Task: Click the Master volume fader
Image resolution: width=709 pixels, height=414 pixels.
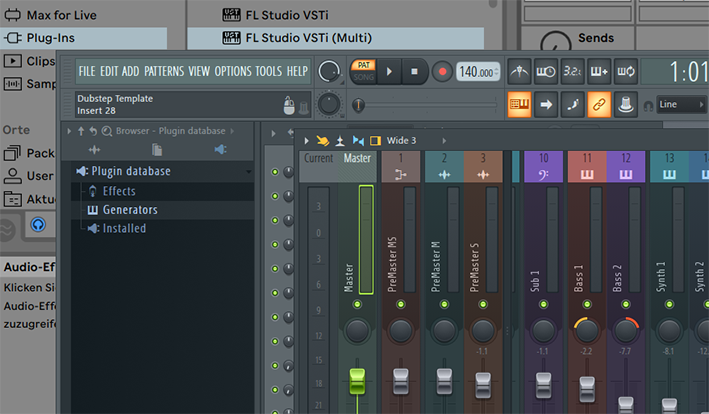Action: point(357,382)
